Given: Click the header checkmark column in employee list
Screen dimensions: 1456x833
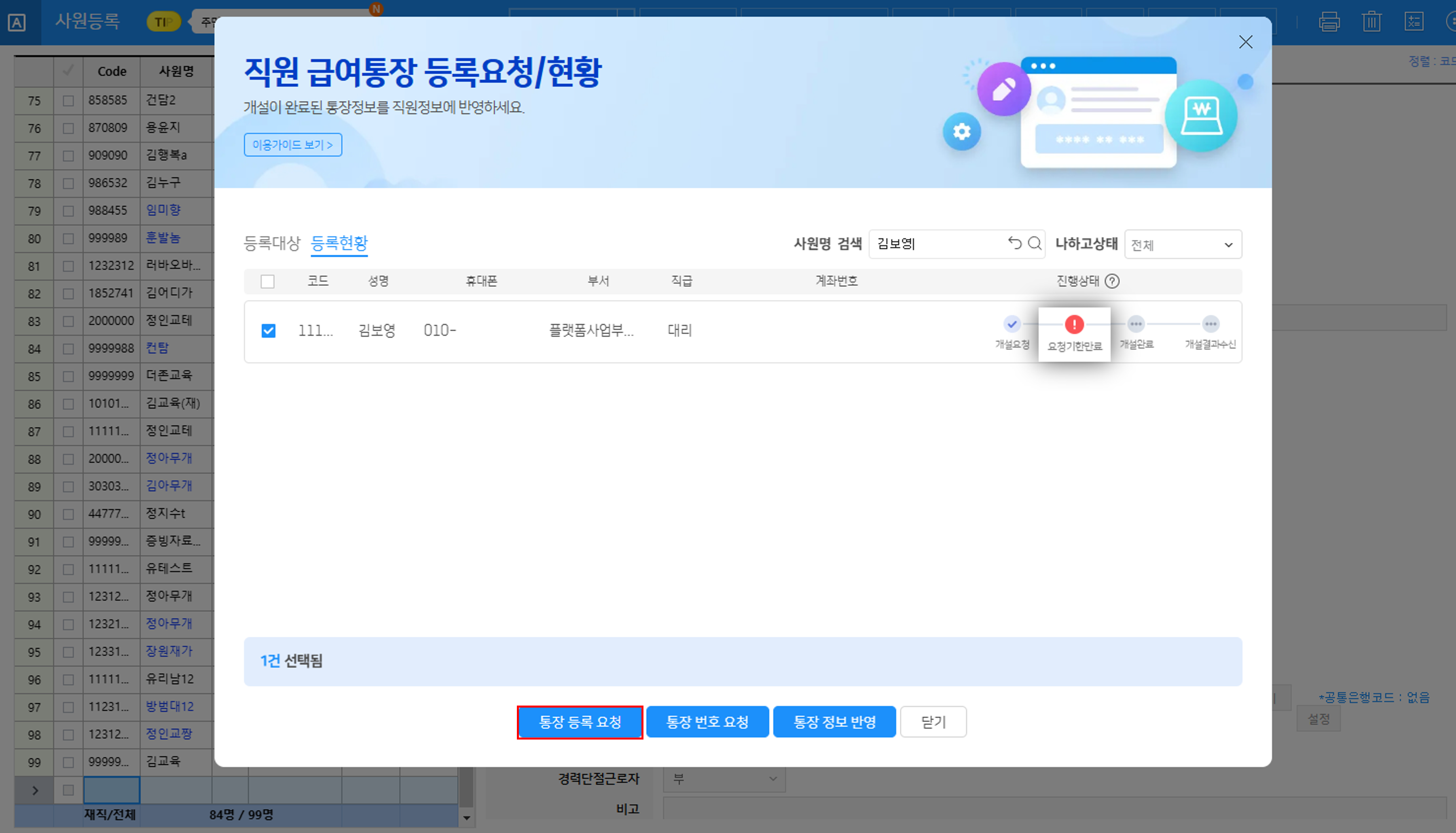Looking at the screenshot, I should click(68, 71).
